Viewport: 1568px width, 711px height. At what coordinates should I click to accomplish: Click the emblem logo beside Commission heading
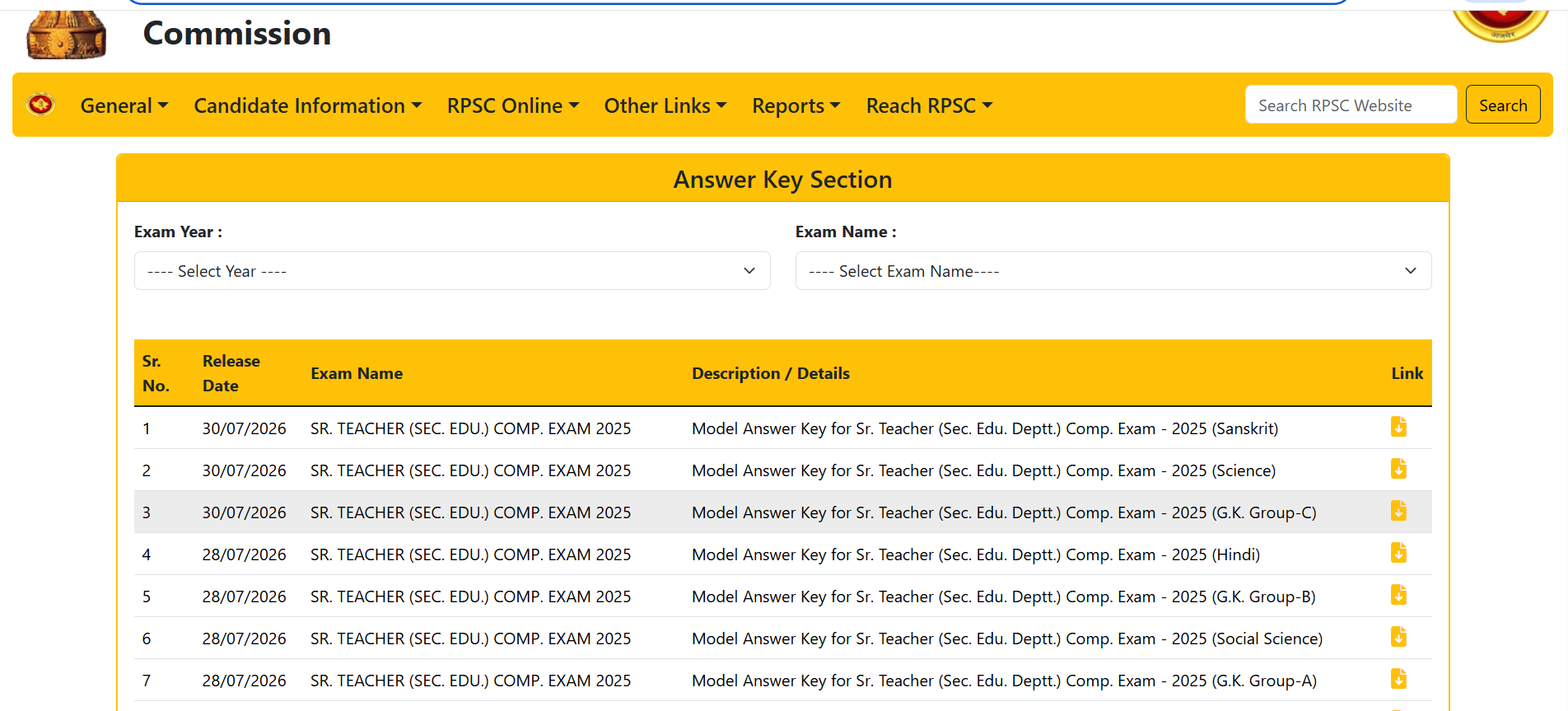[67, 35]
